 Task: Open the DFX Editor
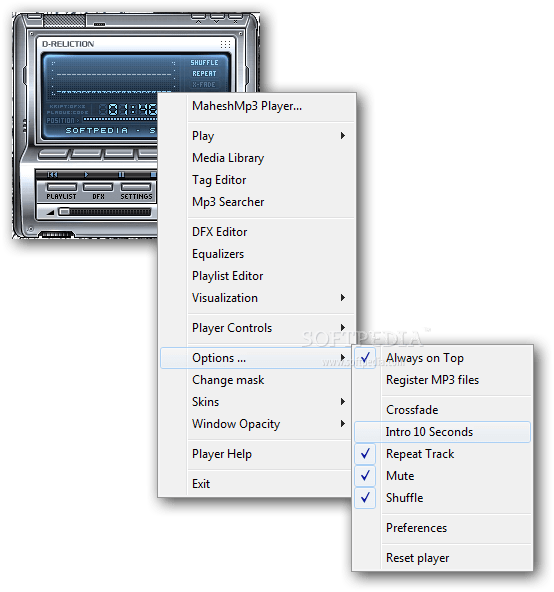point(258,232)
